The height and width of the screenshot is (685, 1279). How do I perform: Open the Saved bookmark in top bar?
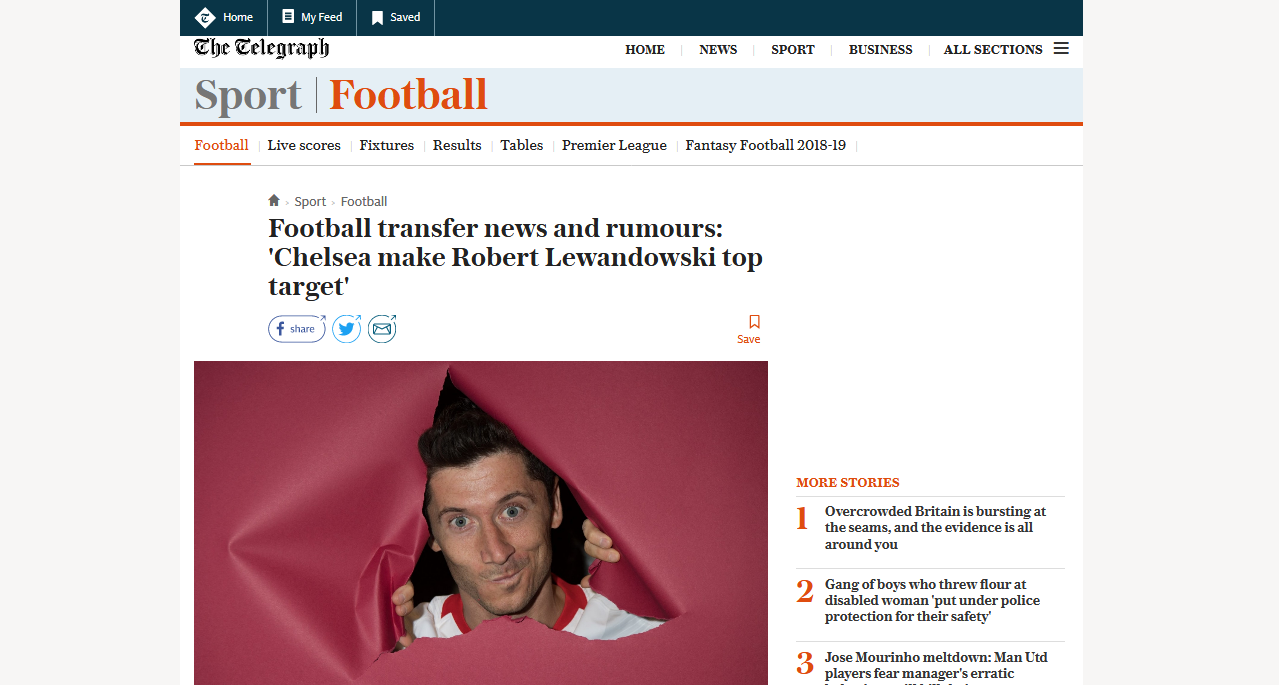tap(396, 17)
